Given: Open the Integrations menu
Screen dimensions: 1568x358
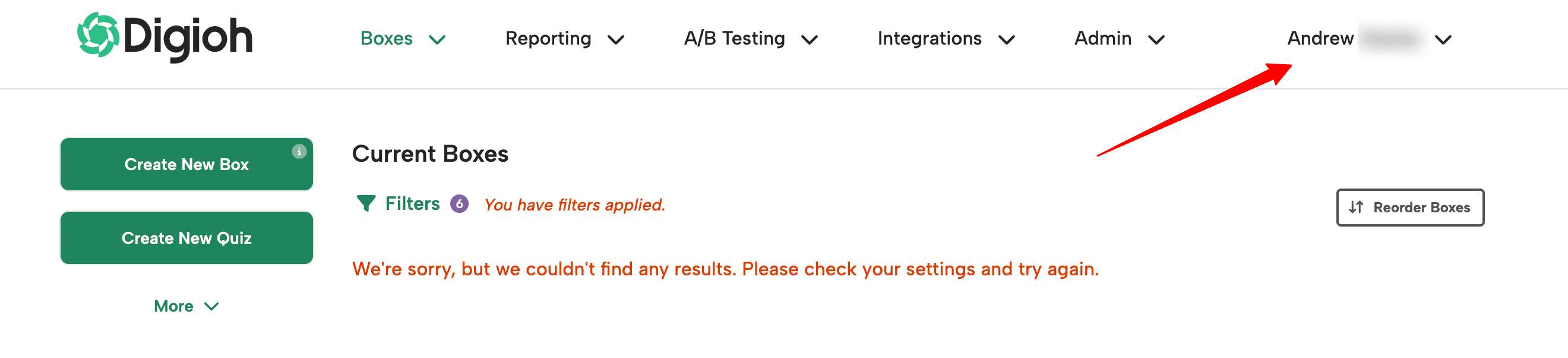Looking at the screenshot, I should 930,39.
